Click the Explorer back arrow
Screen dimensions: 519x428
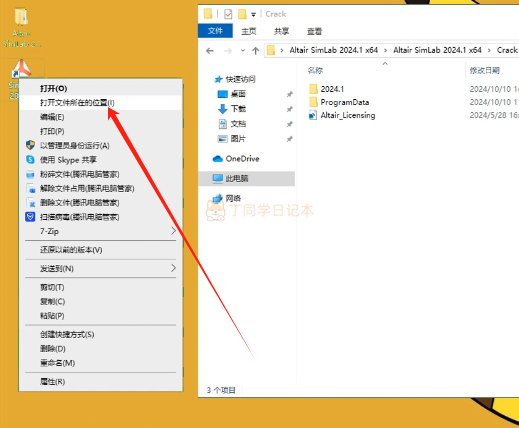210,51
